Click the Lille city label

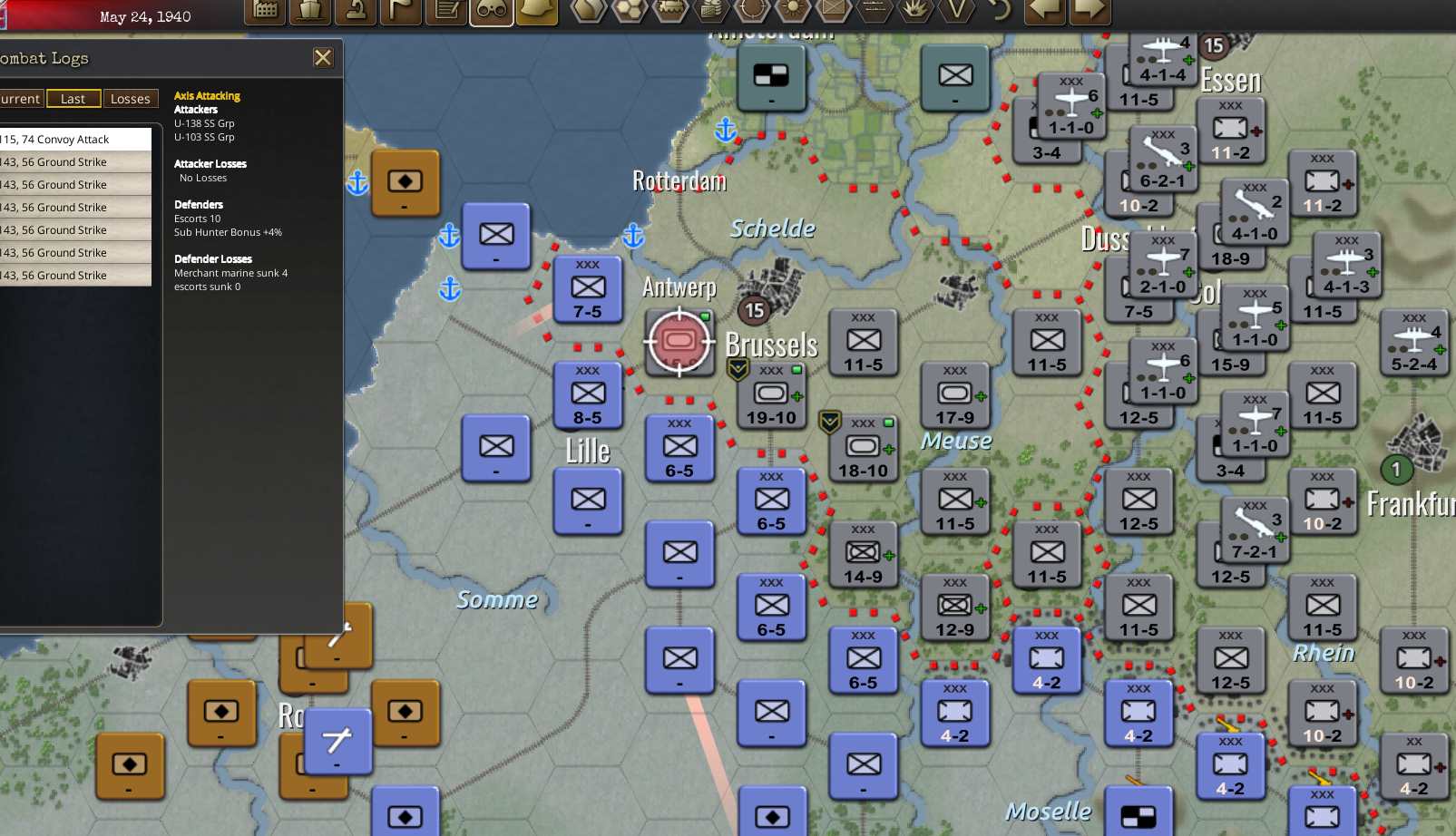click(588, 451)
